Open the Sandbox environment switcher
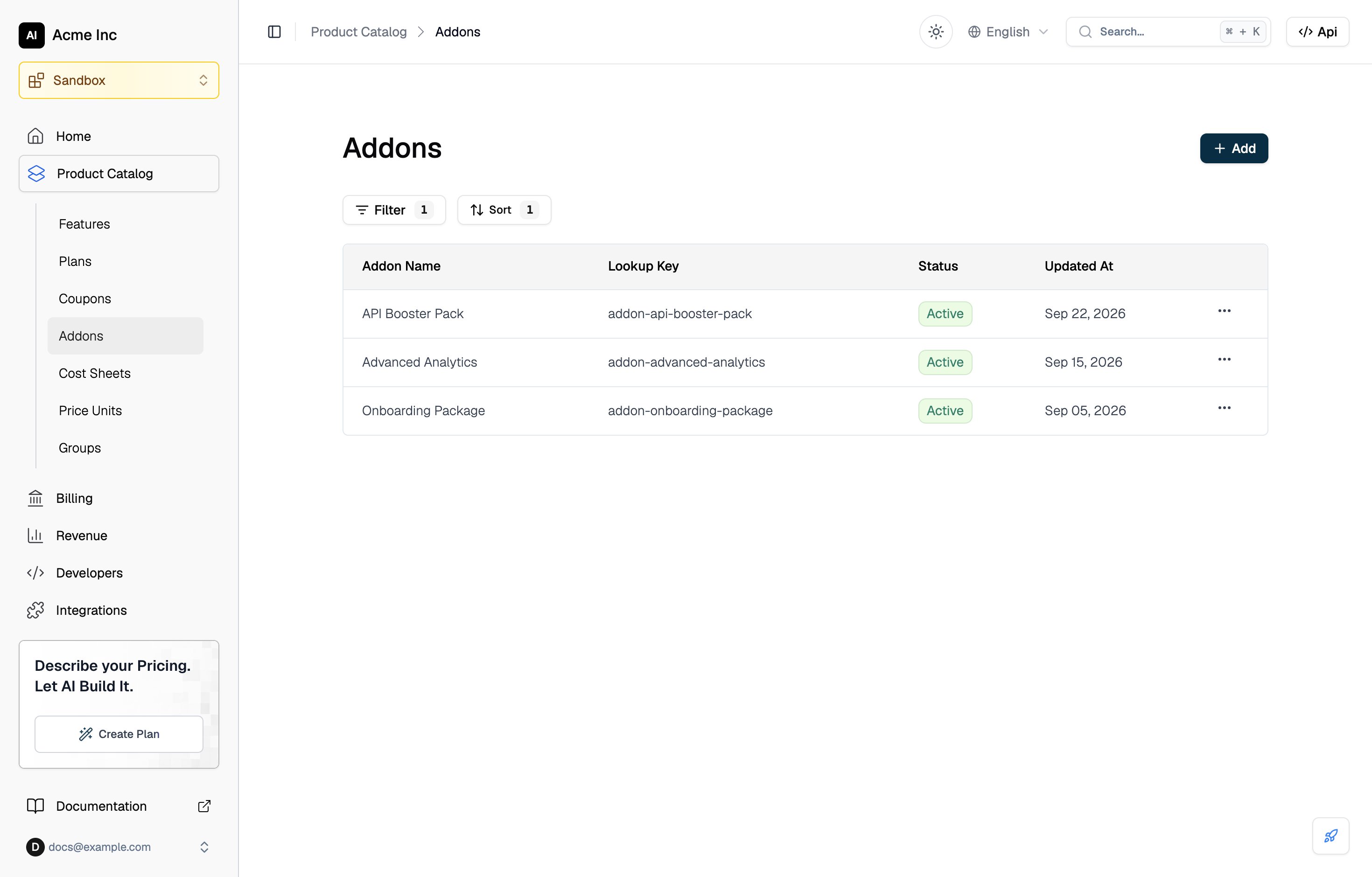Screen dimensions: 1372x877 click(x=119, y=80)
